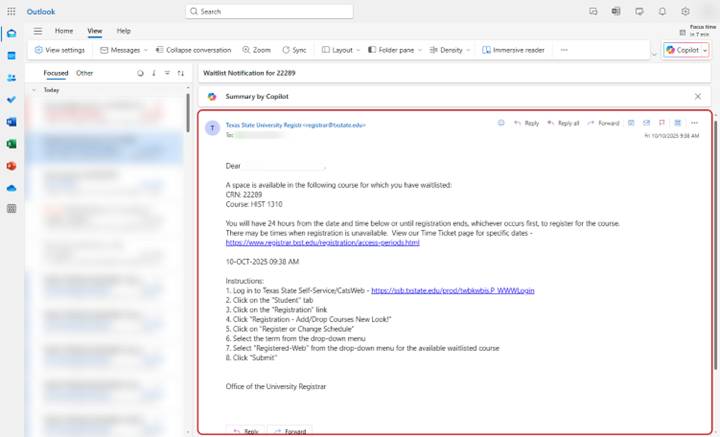This screenshot has height=437, width=720.
Task: Open the Copilot summary icon
Action: pos(212,96)
